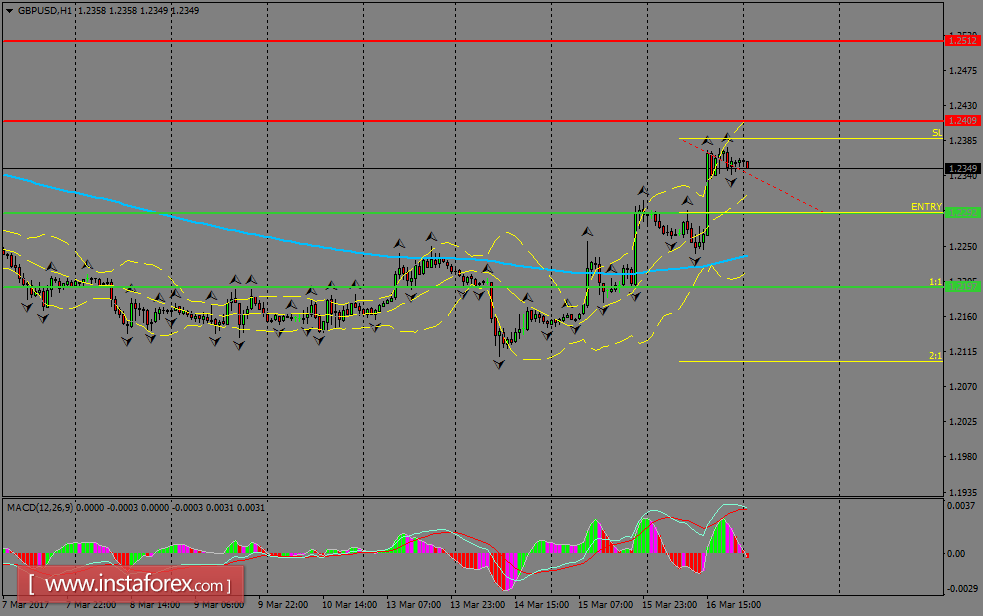Click the 10 Mar 14:00 time label

tap(349, 605)
